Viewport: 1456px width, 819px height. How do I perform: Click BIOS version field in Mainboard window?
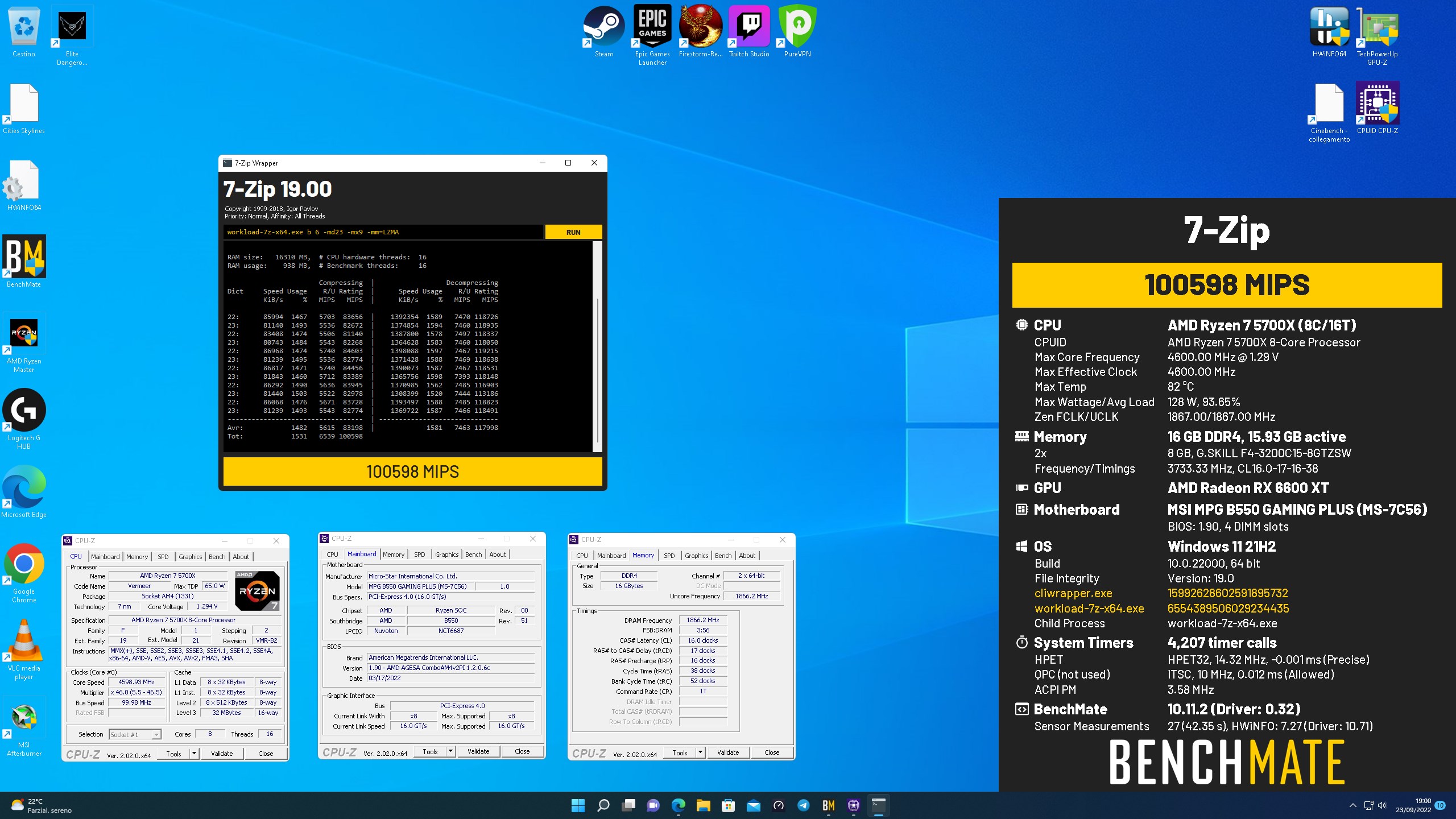450,668
